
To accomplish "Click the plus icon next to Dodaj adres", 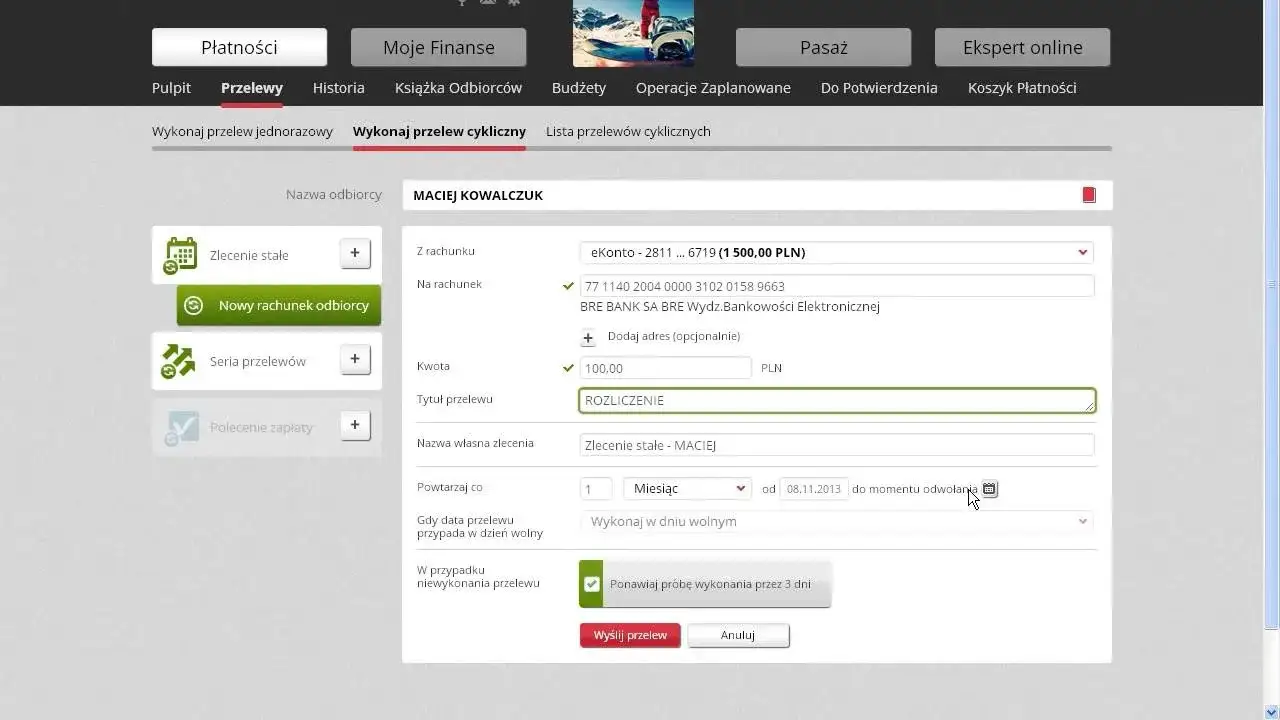I will [x=588, y=338].
